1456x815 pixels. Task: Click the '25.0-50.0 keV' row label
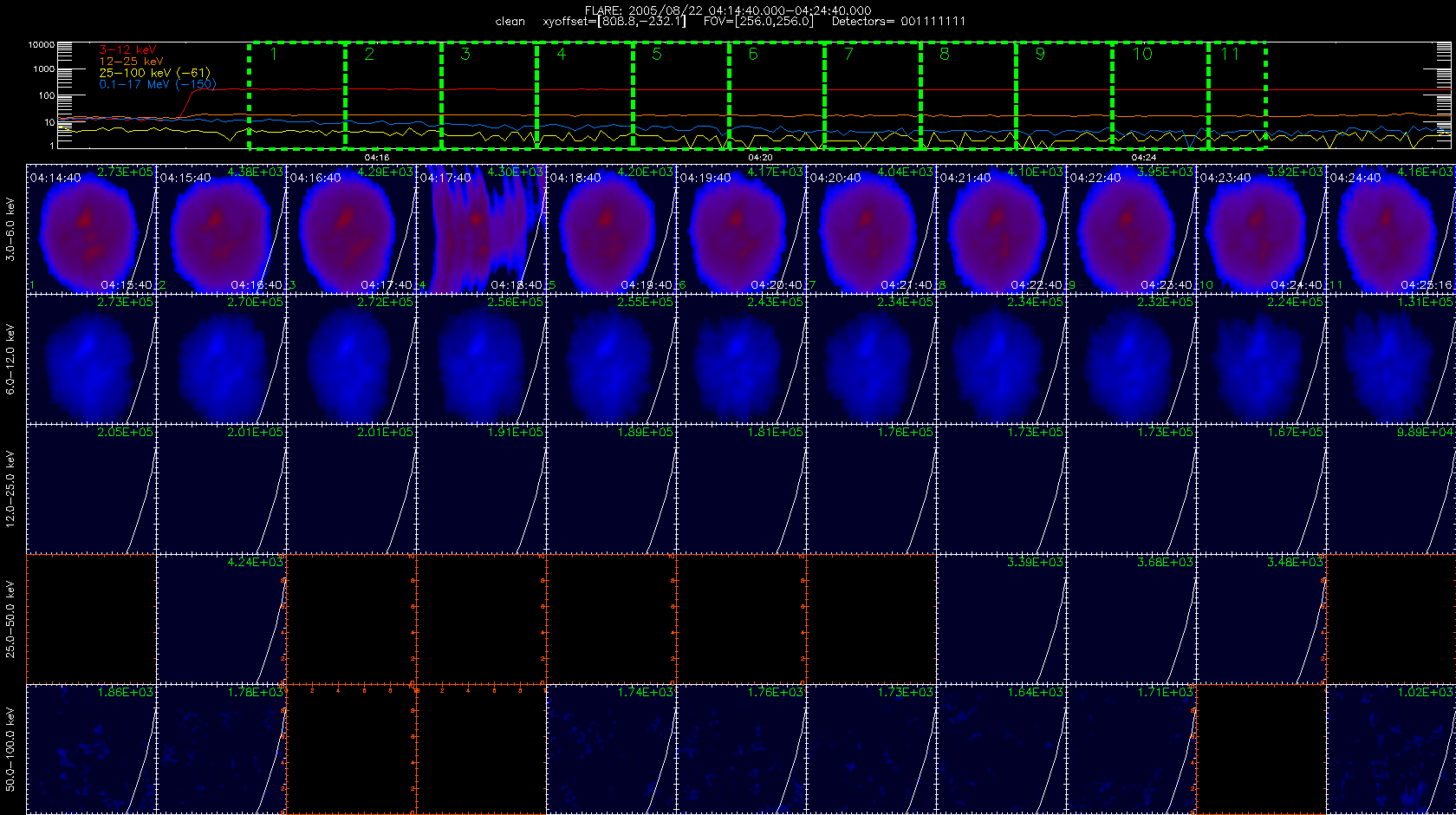coord(10,619)
